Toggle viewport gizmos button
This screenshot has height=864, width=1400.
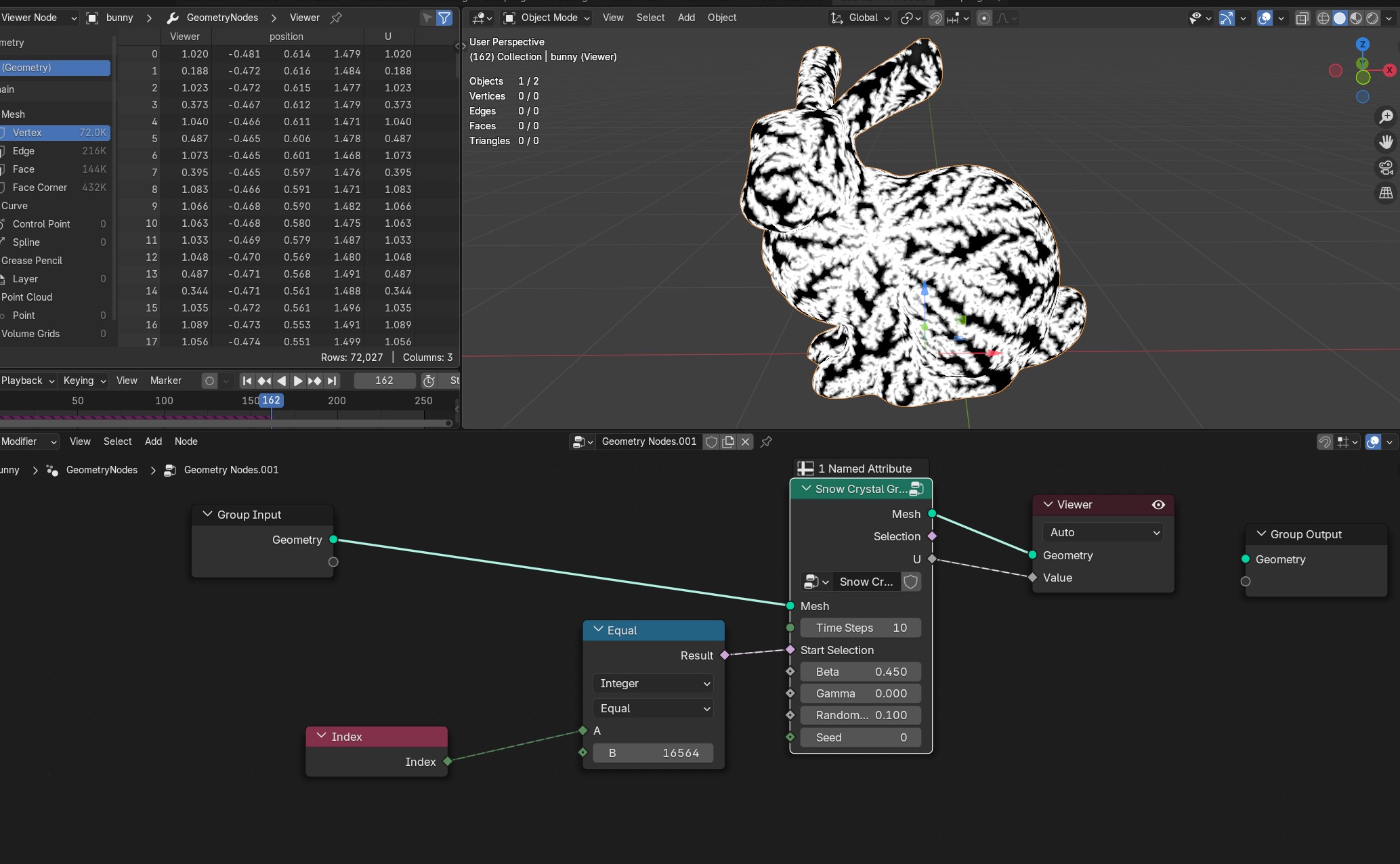point(1226,18)
